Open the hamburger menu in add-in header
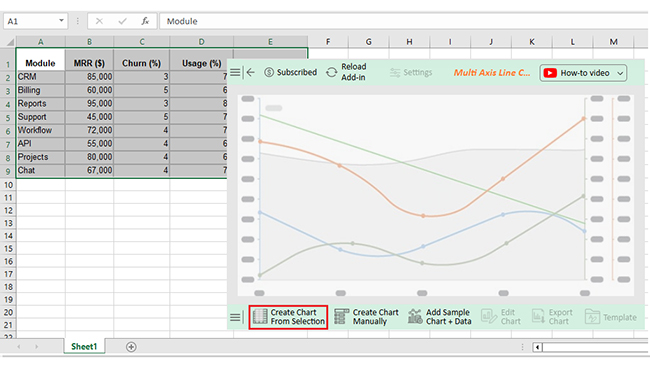 click(235, 73)
